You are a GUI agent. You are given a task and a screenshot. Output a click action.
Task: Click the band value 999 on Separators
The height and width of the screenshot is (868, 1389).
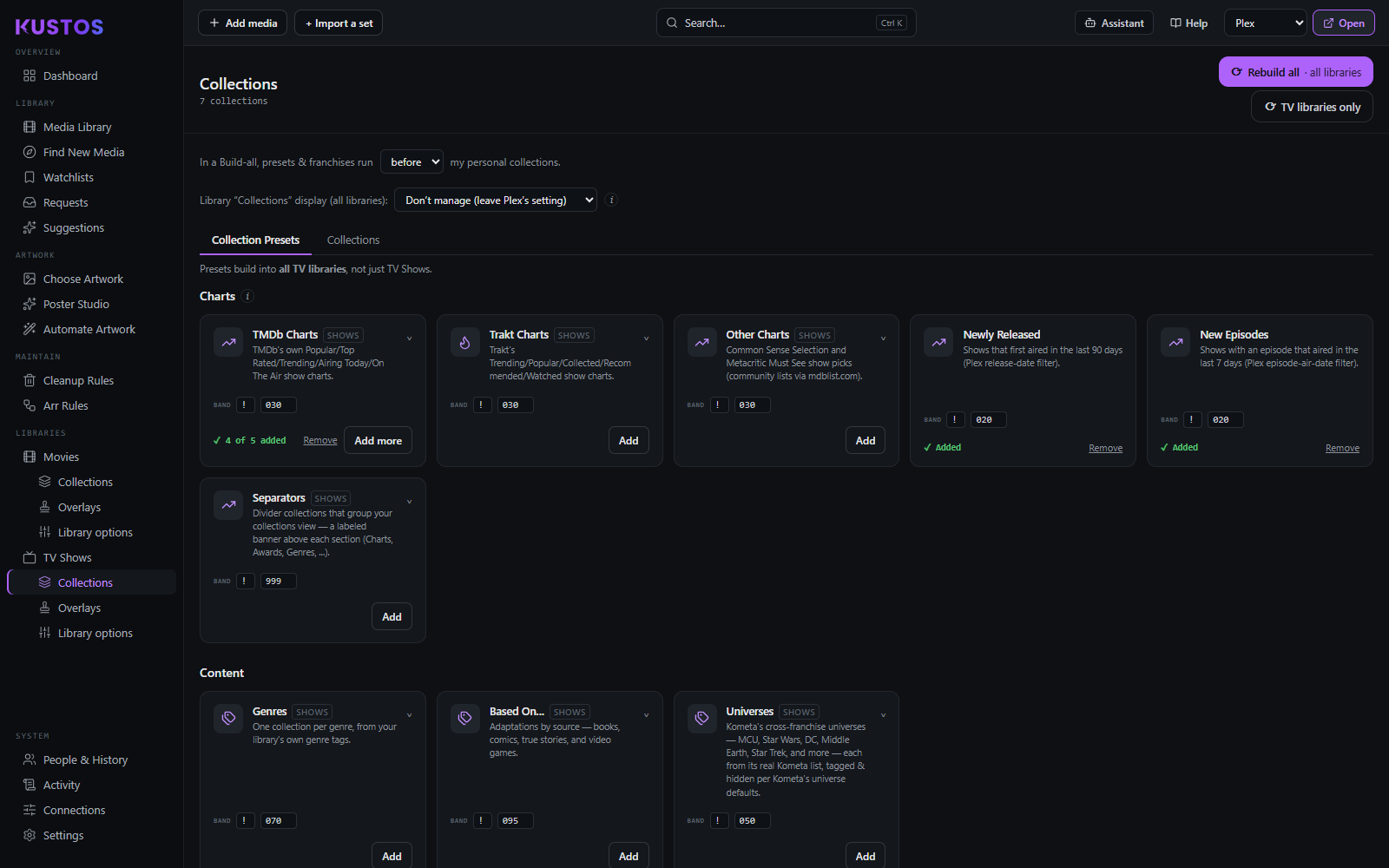tap(279, 581)
